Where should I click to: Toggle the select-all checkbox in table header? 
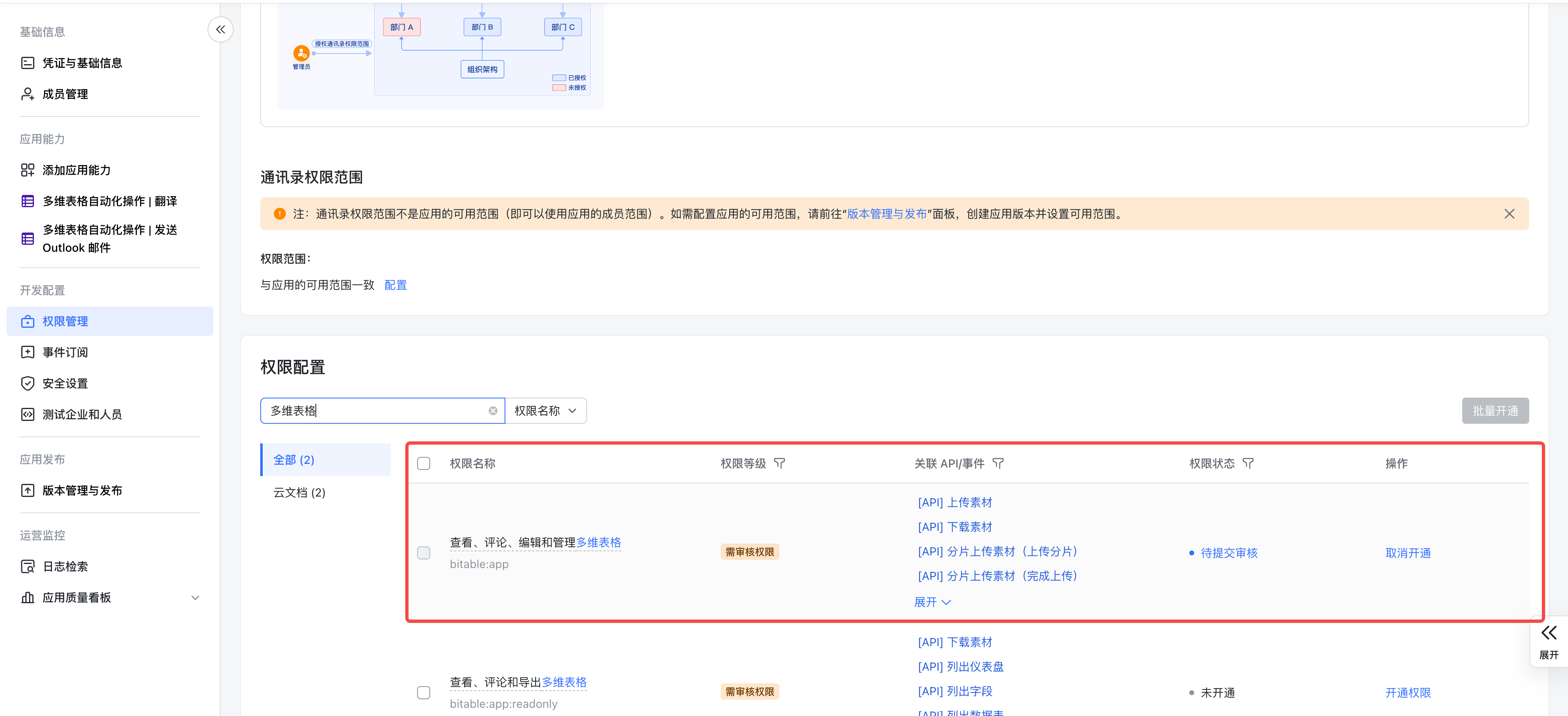pos(424,463)
